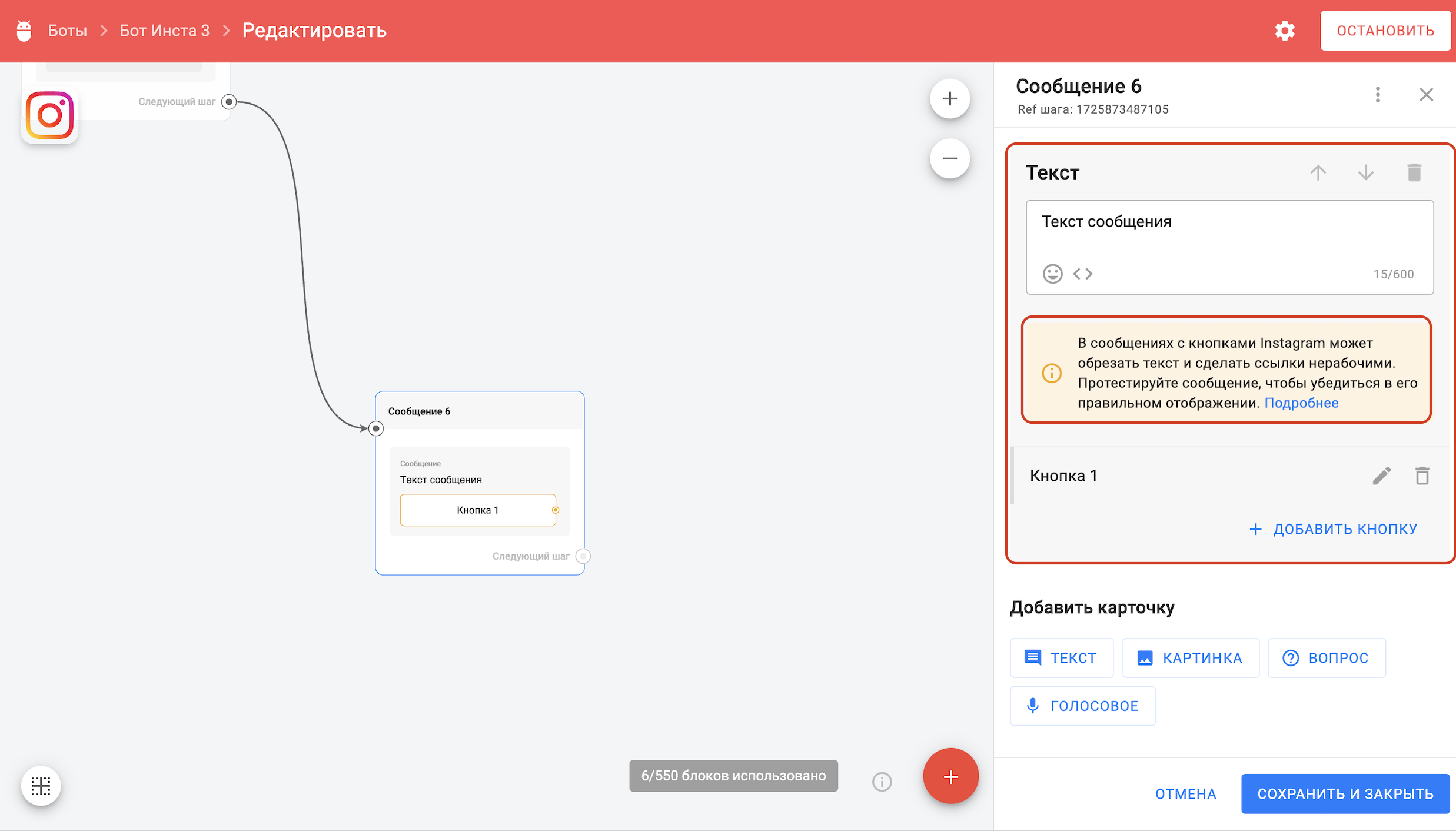Viewport: 1456px width, 831px height.
Task: Zoom out the canvas
Action: click(949, 158)
